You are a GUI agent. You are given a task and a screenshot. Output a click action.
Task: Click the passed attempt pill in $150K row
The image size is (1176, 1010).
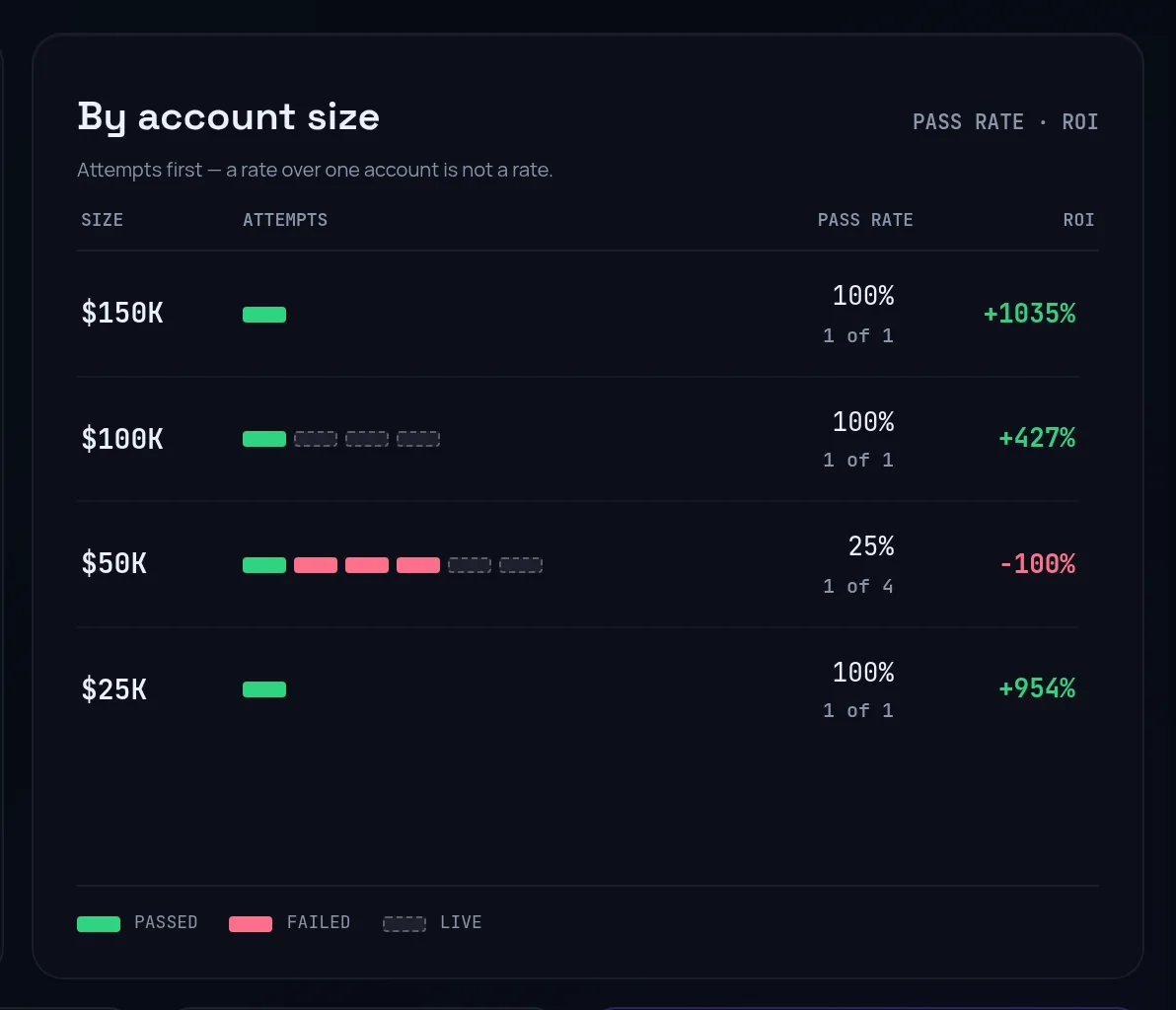tap(264, 315)
